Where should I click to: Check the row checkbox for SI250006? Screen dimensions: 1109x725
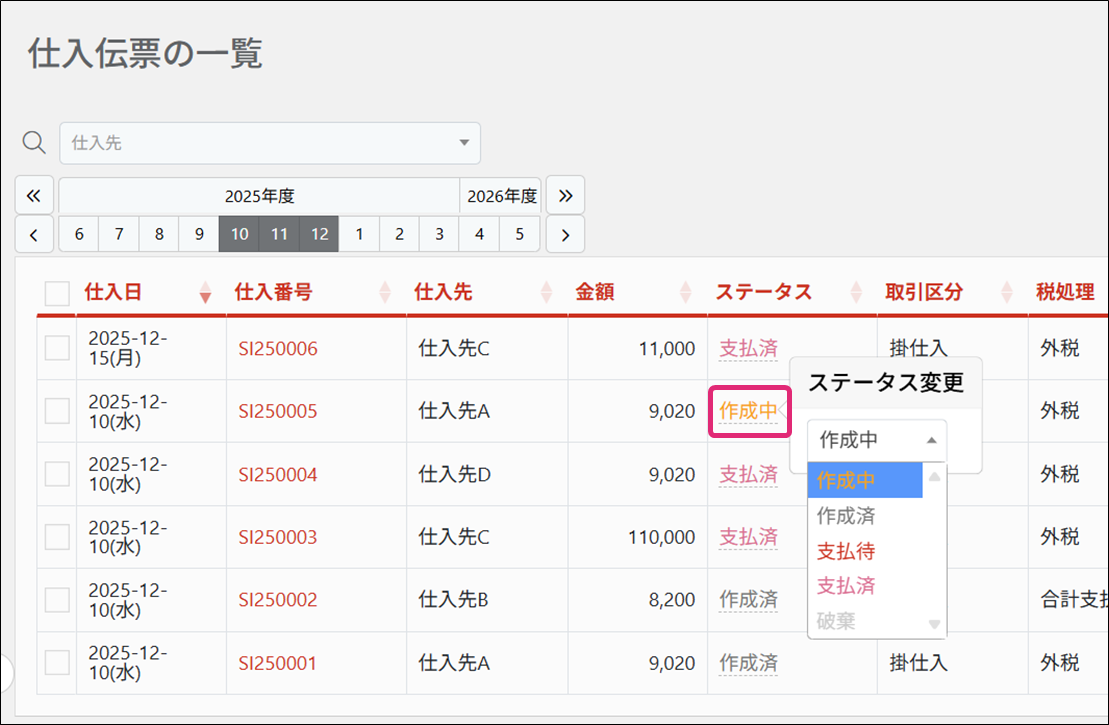pos(57,348)
